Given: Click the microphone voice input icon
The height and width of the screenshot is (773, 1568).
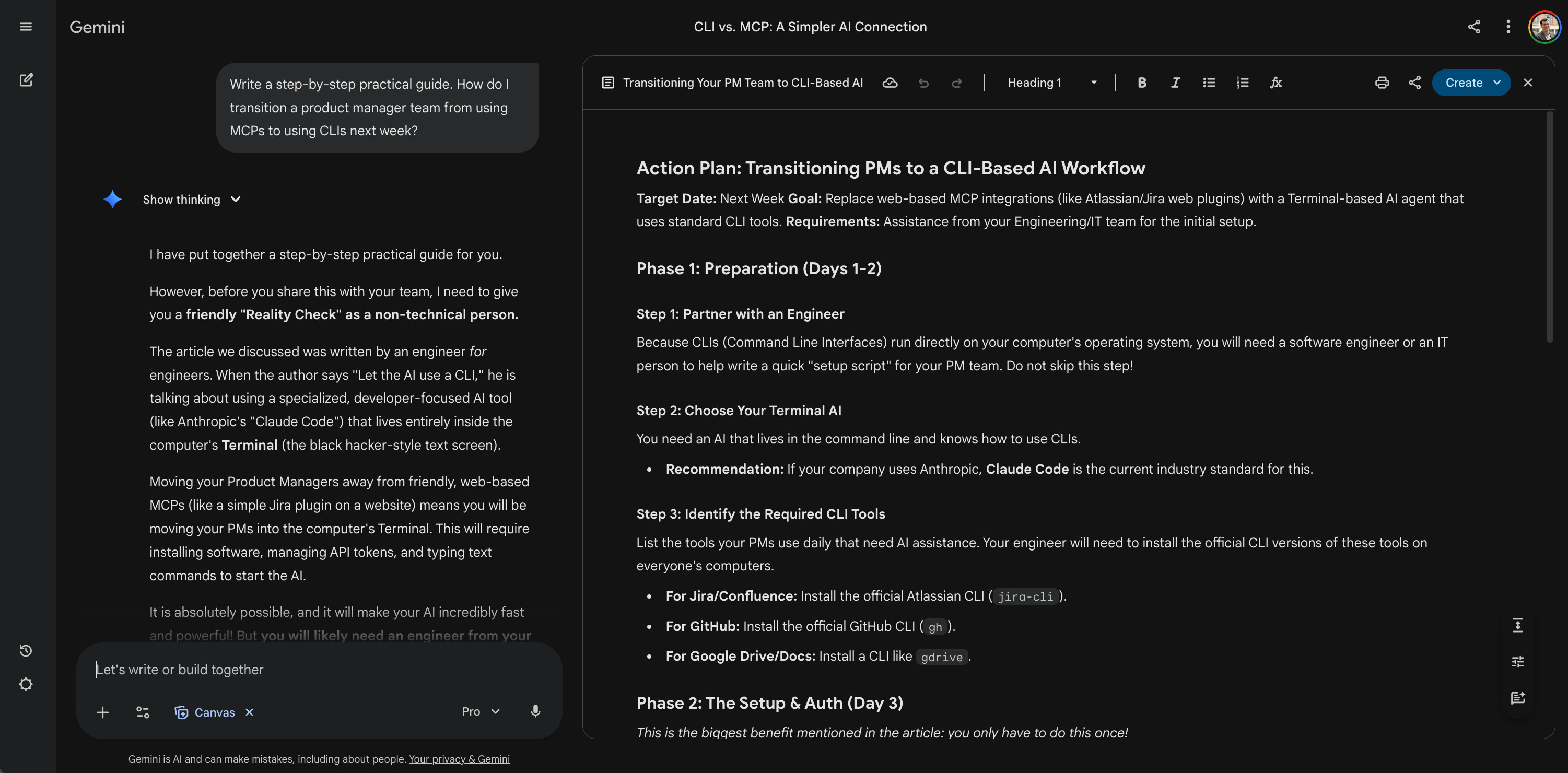Looking at the screenshot, I should pyautogui.click(x=535, y=711).
